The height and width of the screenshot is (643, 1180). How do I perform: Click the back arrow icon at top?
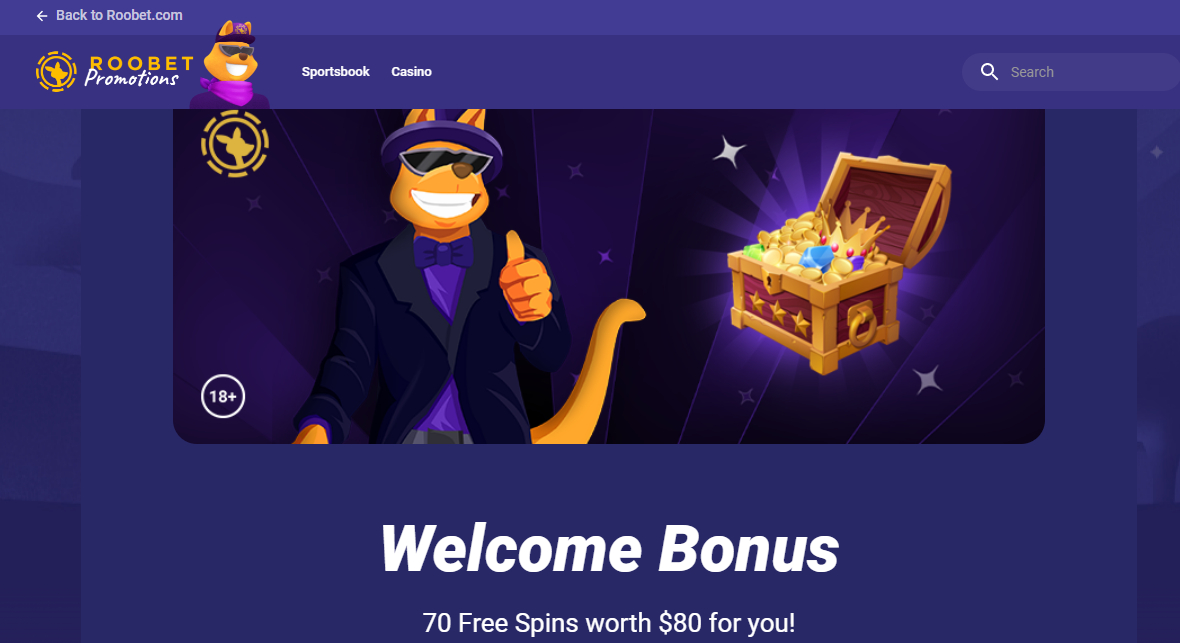pos(42,16)
